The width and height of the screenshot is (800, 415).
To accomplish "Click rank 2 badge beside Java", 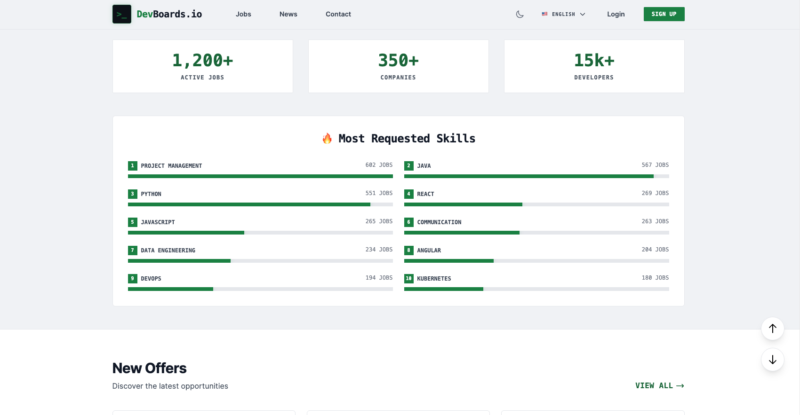I will click(x=409, y=165).
